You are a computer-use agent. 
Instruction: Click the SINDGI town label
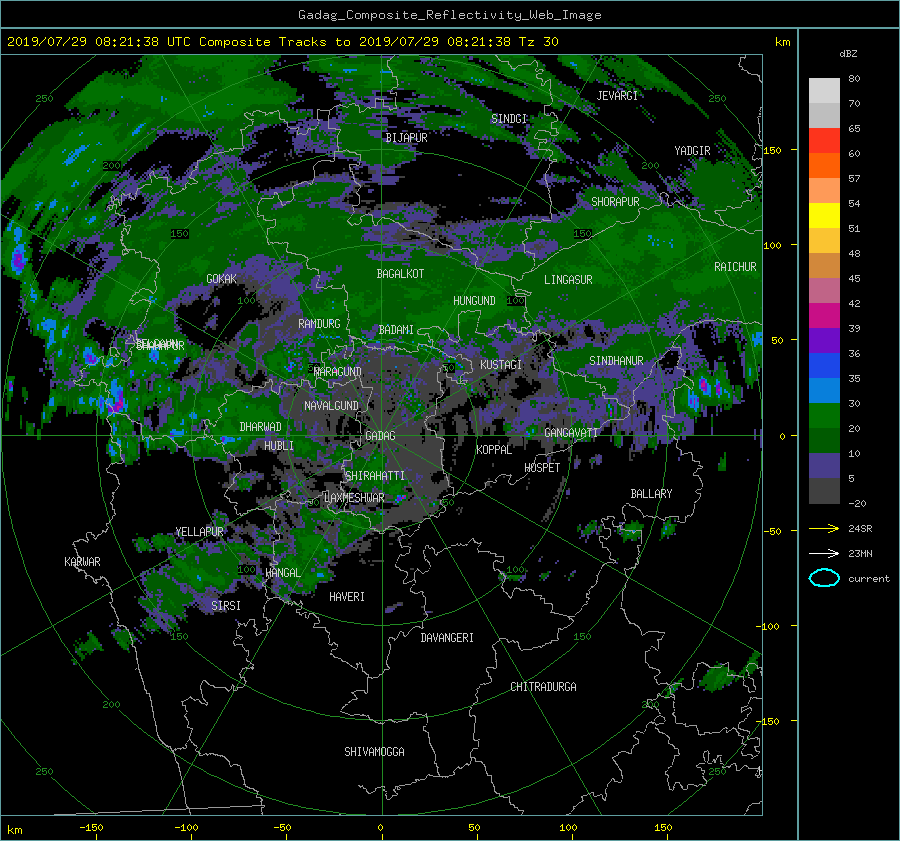pyautogui.click(x=509, y=119)
